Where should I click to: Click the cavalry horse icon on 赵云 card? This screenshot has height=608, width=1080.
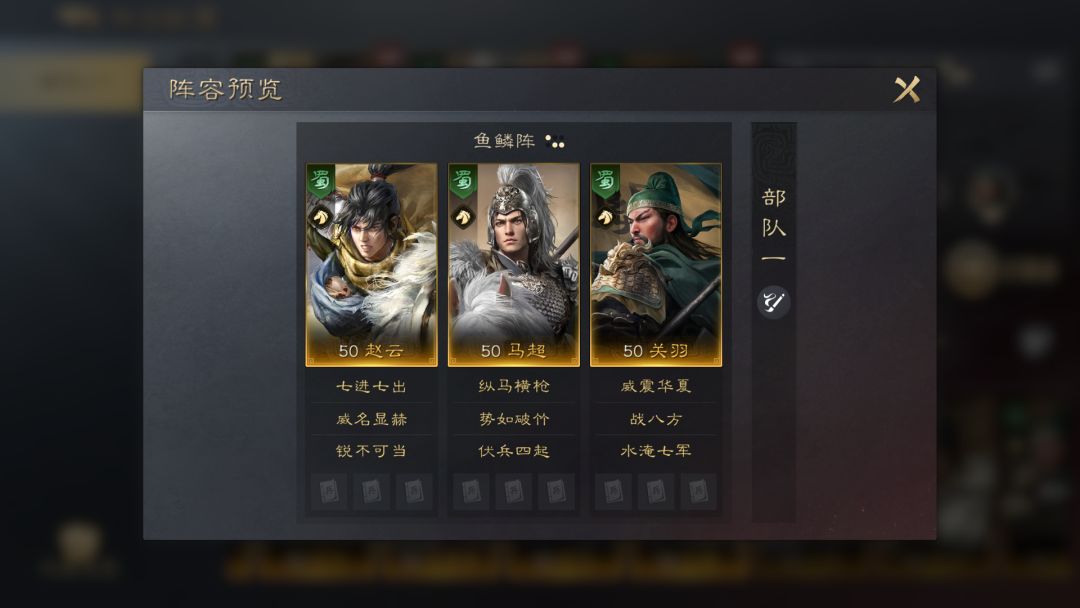pos(320,218)
